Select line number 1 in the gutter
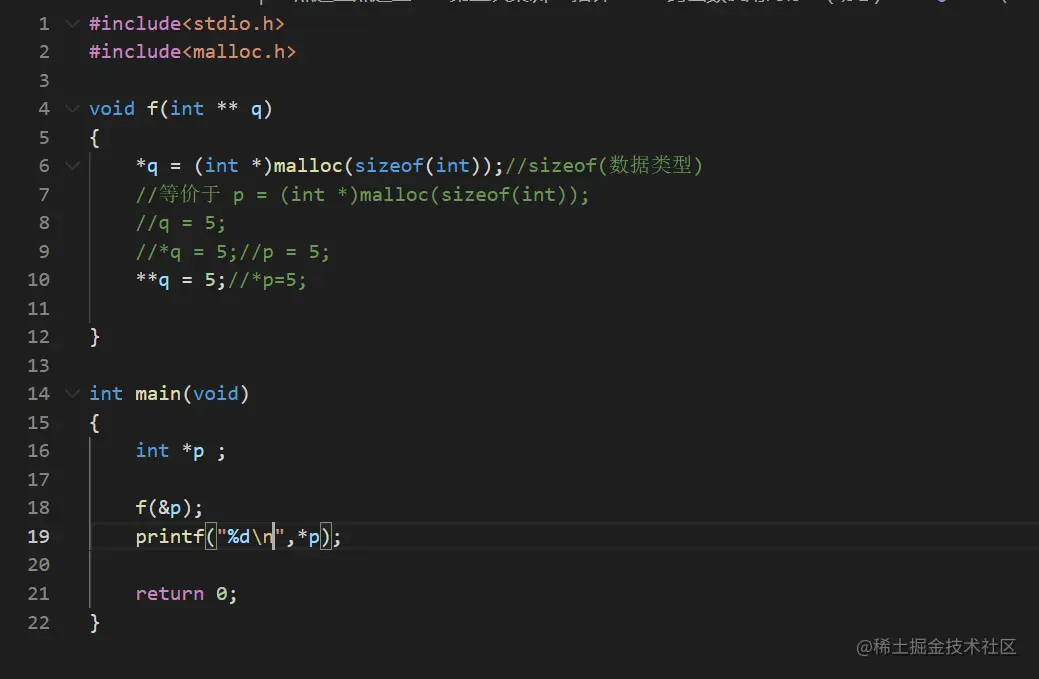This screenshot has width=1039, height=679. (44, 24)
